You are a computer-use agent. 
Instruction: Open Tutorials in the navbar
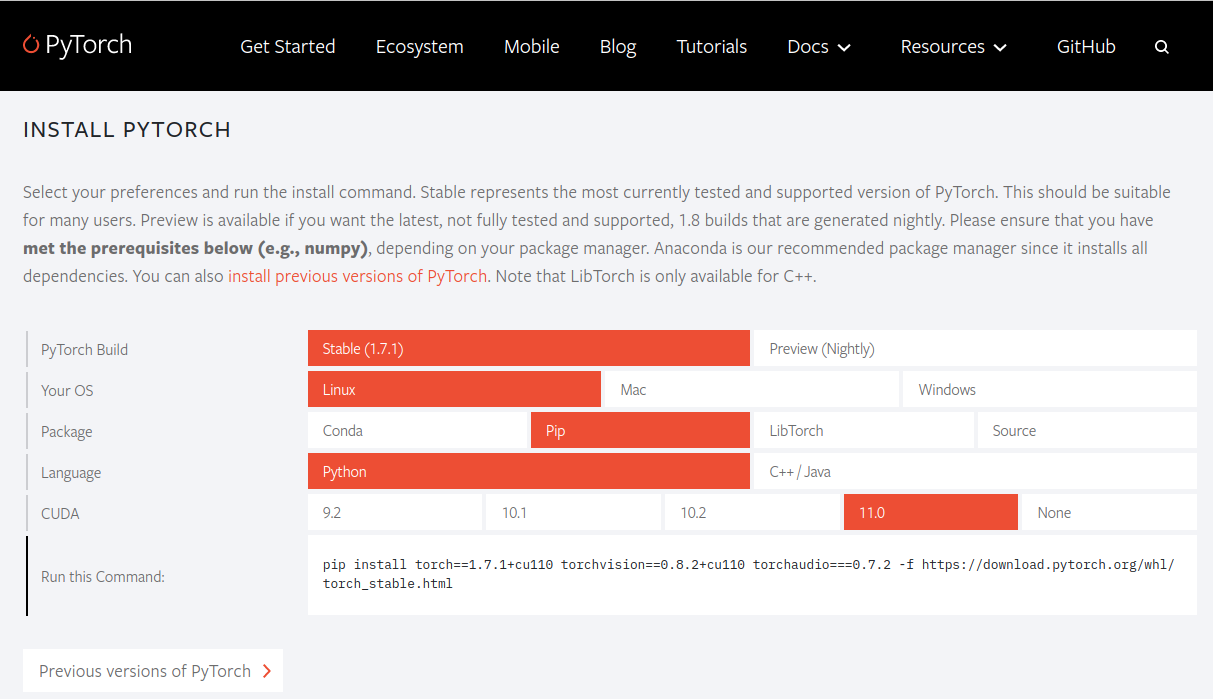[712, 46]
